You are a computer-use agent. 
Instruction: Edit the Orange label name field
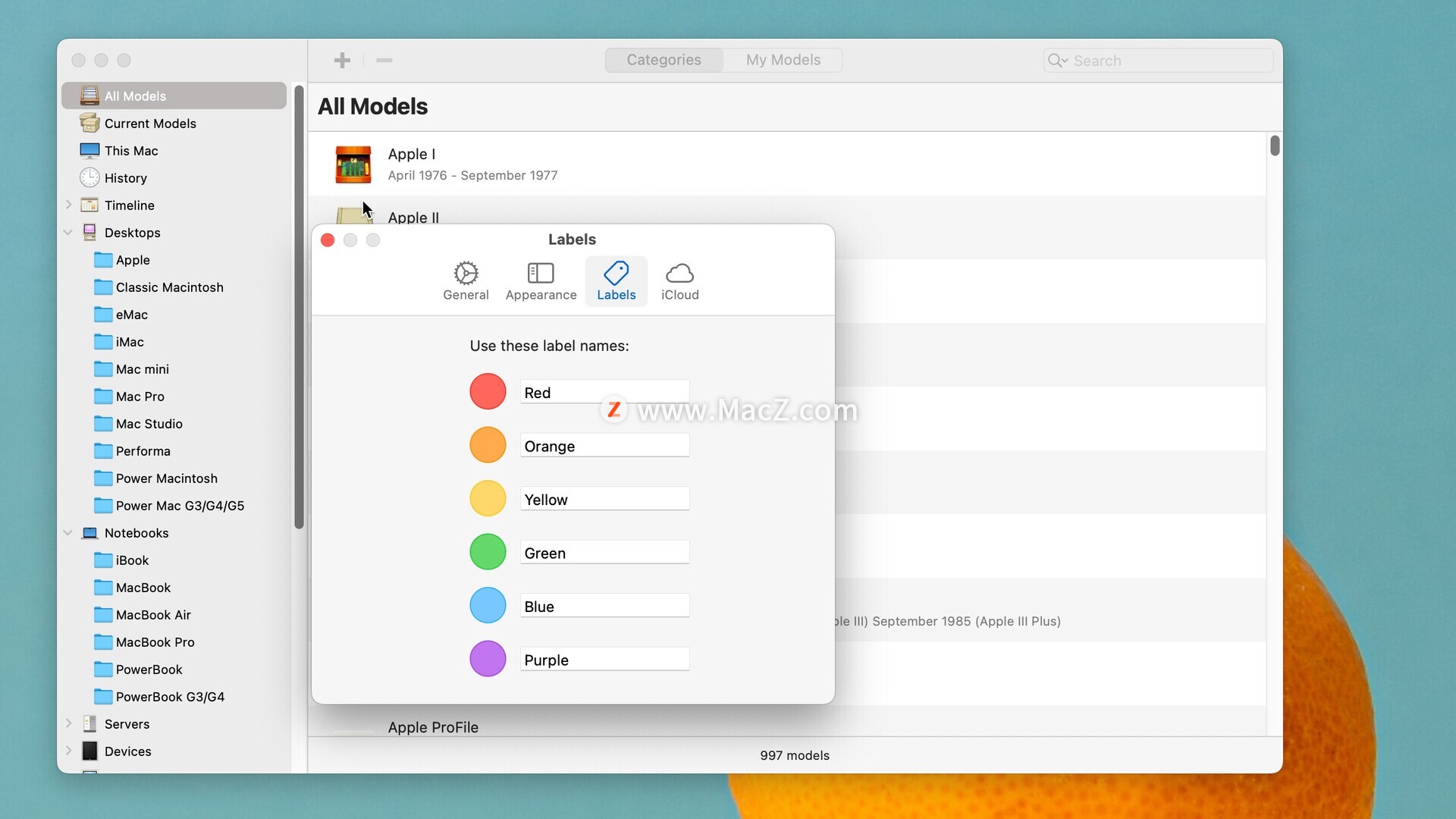click(x=604, y=446)
